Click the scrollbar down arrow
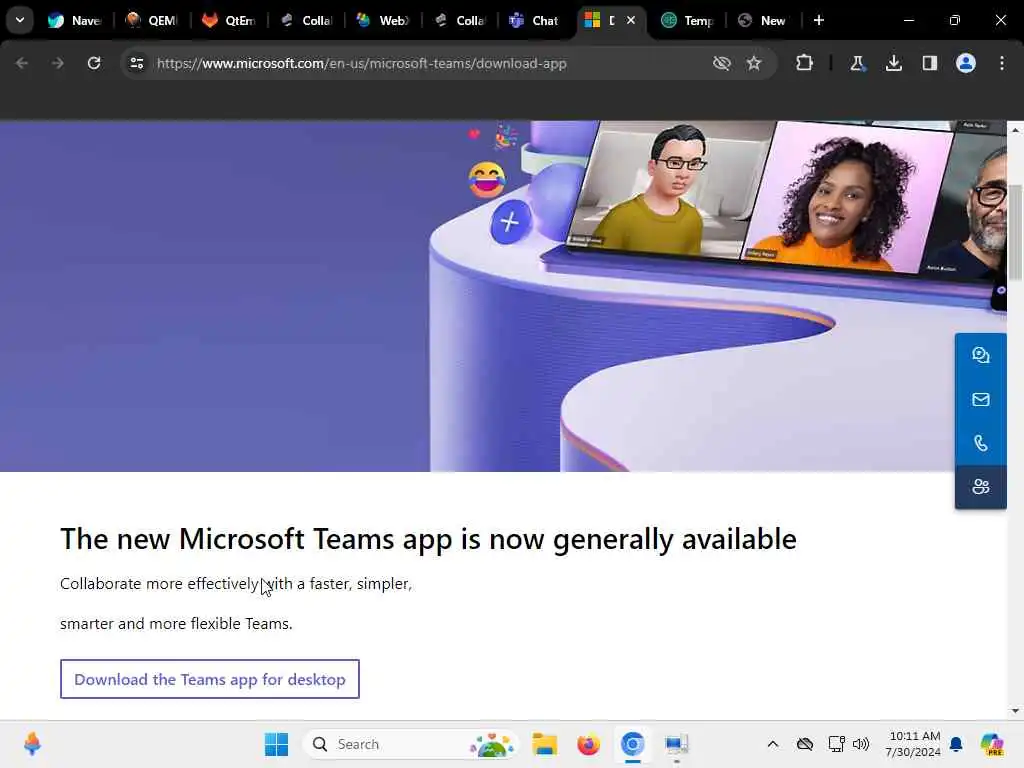The height and width of the screenshot is (768, 1024). pos(1016,711)
